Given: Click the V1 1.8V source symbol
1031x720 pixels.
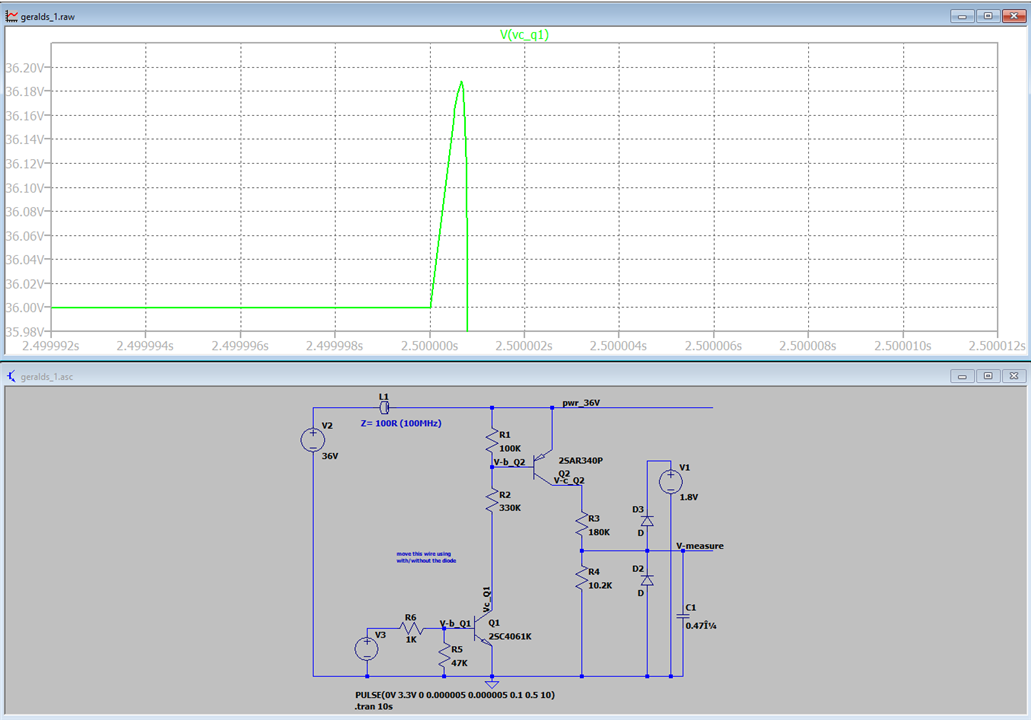Looking at the screenshot, I should click(671, 481).
